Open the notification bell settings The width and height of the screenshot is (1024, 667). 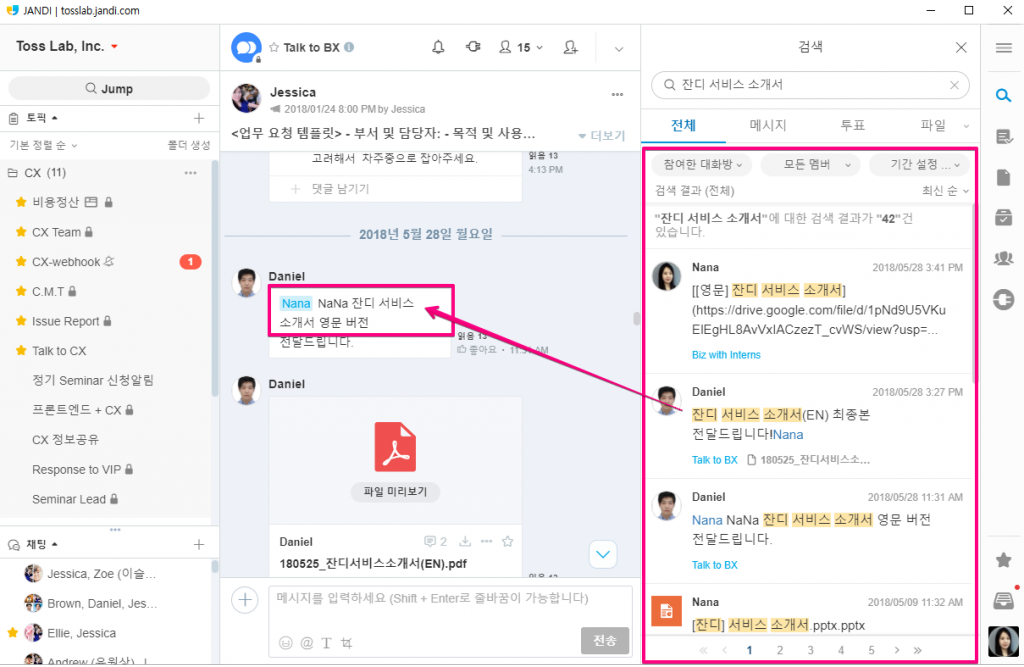click(438, 47)
